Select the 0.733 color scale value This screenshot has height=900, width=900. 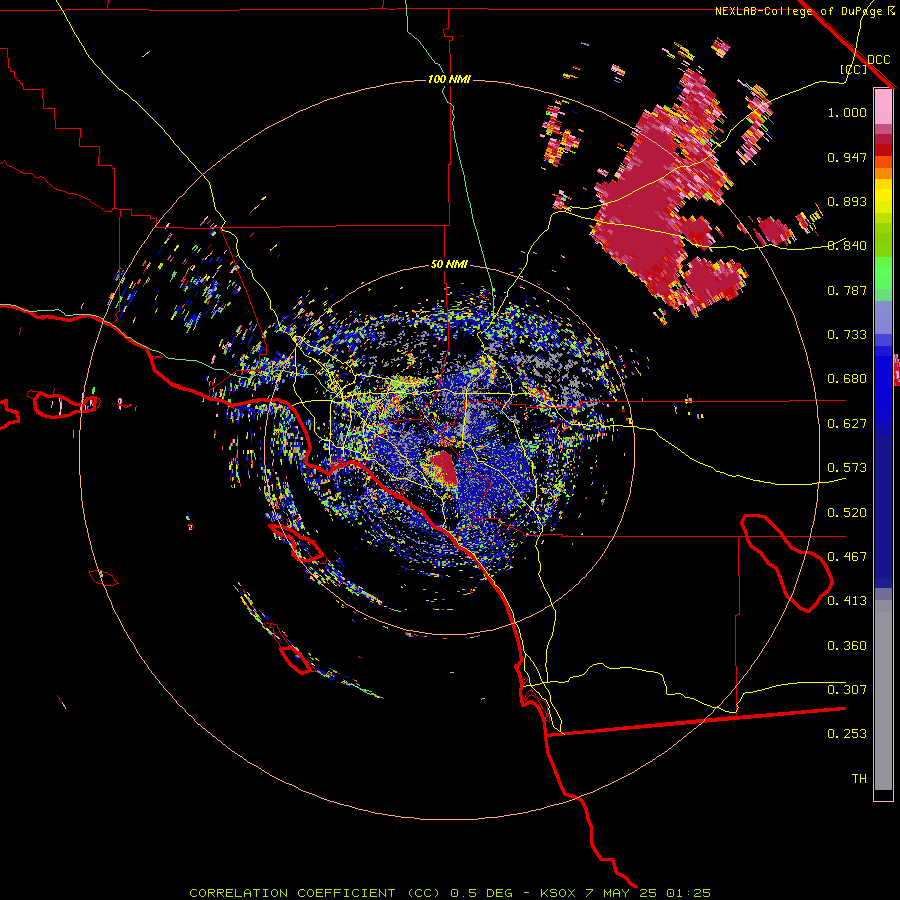pyautogui.click(x=847, y=335)
